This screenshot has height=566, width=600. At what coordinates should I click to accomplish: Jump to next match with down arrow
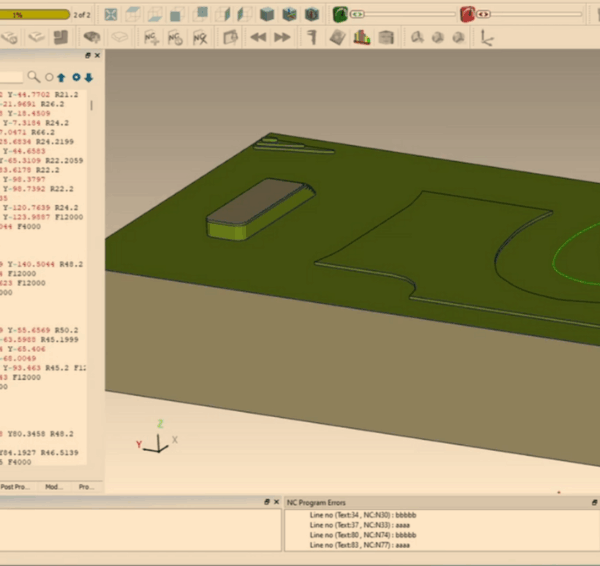[89, 77]
